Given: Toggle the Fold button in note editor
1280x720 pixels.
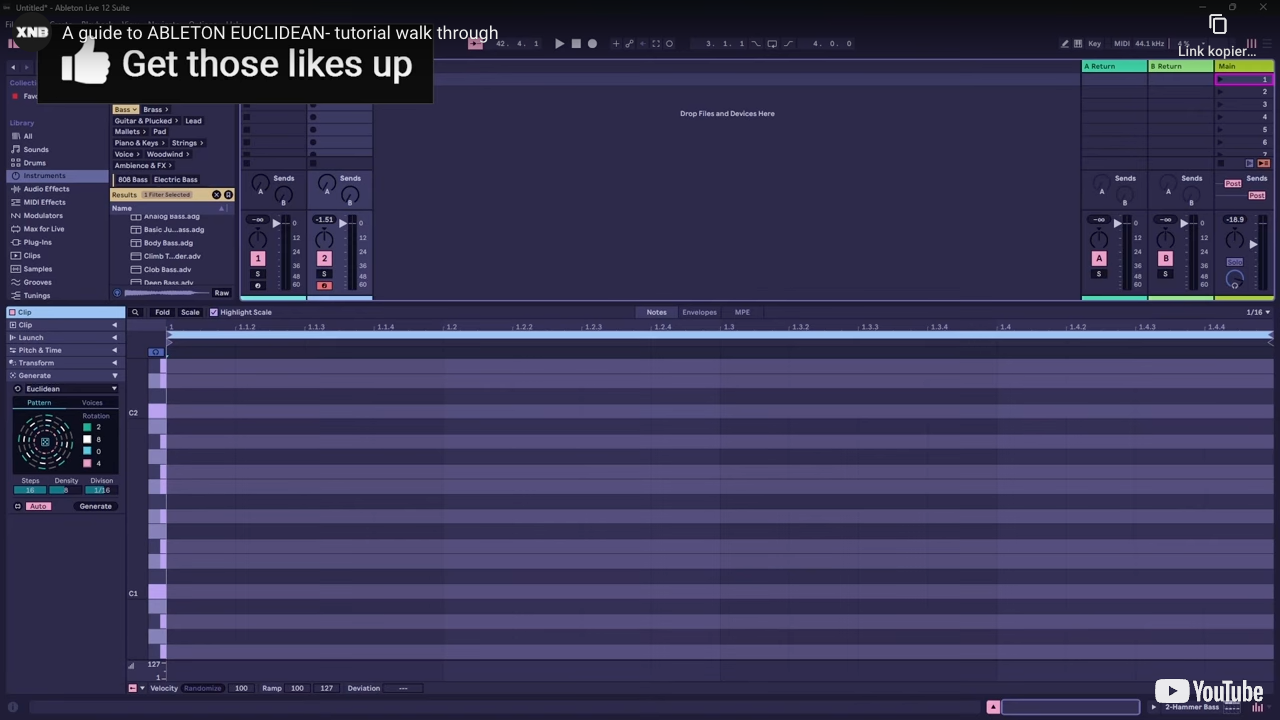Looking at the screenshot, I should pyautogui.click(x=162, y=312).
